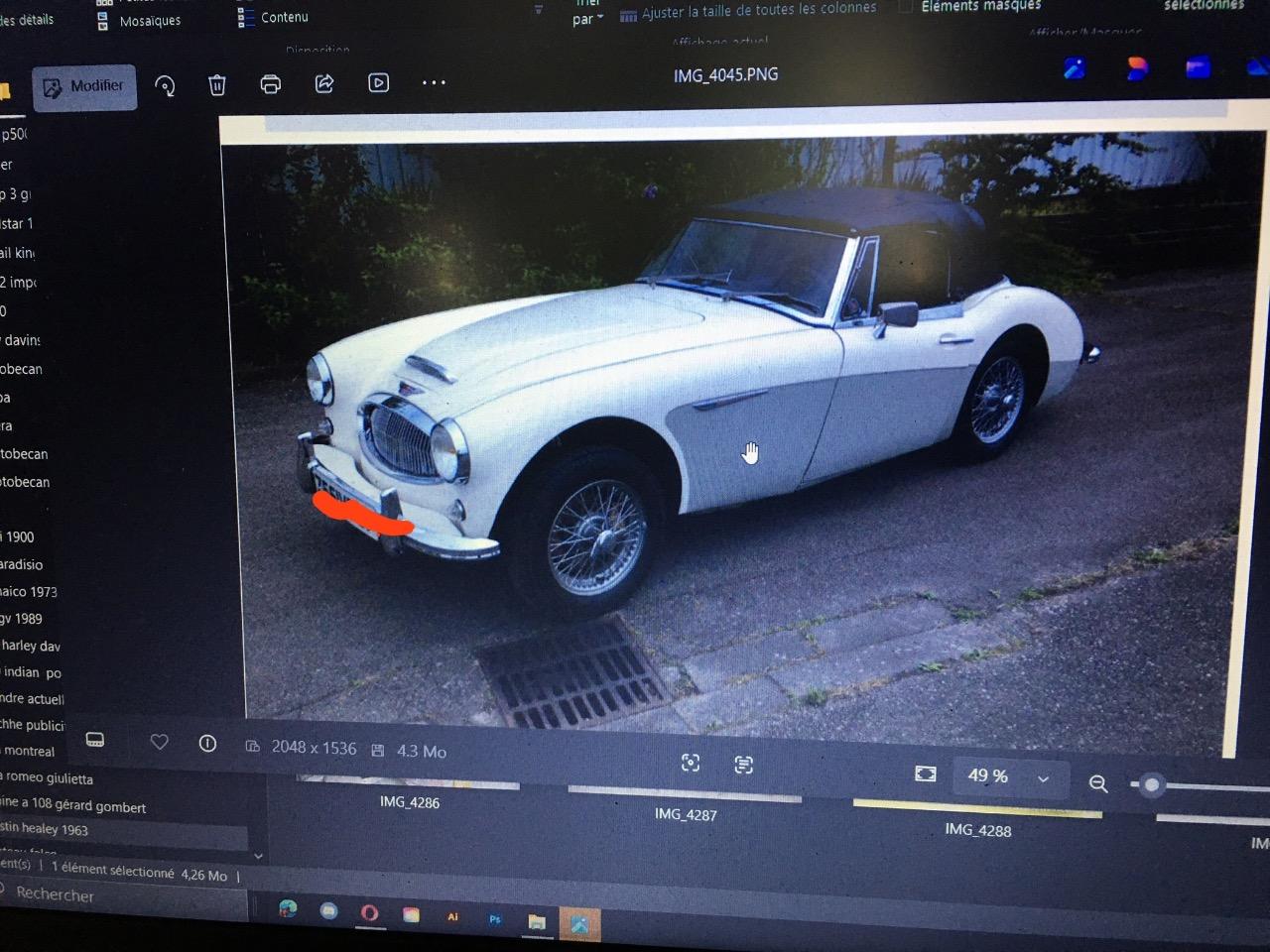Viewport: 1270px width, 952px height.
Task: Adjust the zoom slider handle
Action: 1151,785
